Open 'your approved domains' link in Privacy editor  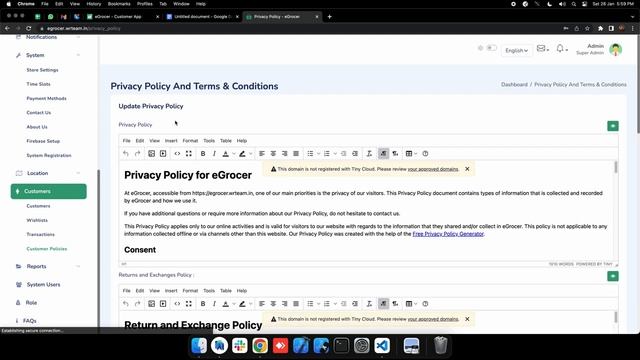(x=433, y=169)
